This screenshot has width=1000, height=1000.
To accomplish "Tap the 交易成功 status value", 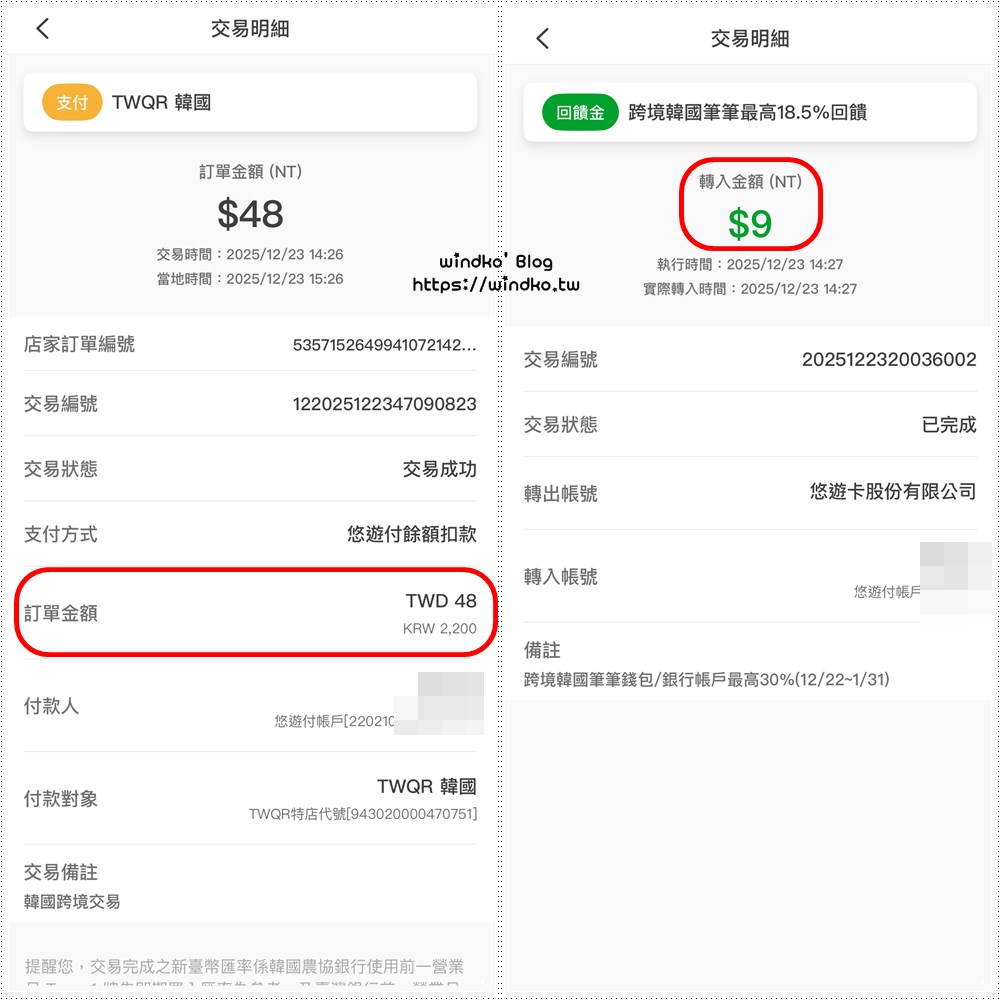I will (439, 469).
